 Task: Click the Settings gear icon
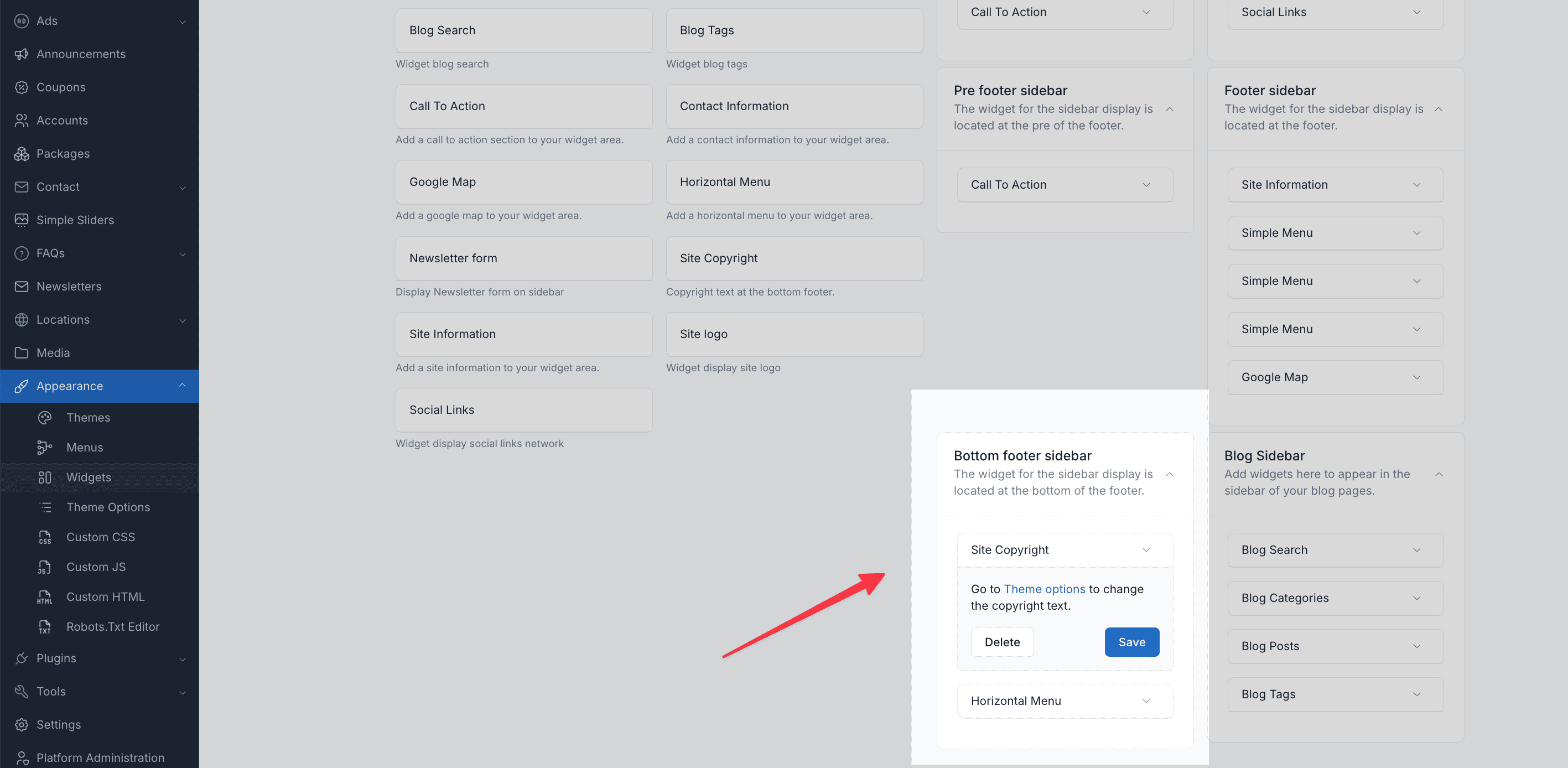(x=22, y=724)
